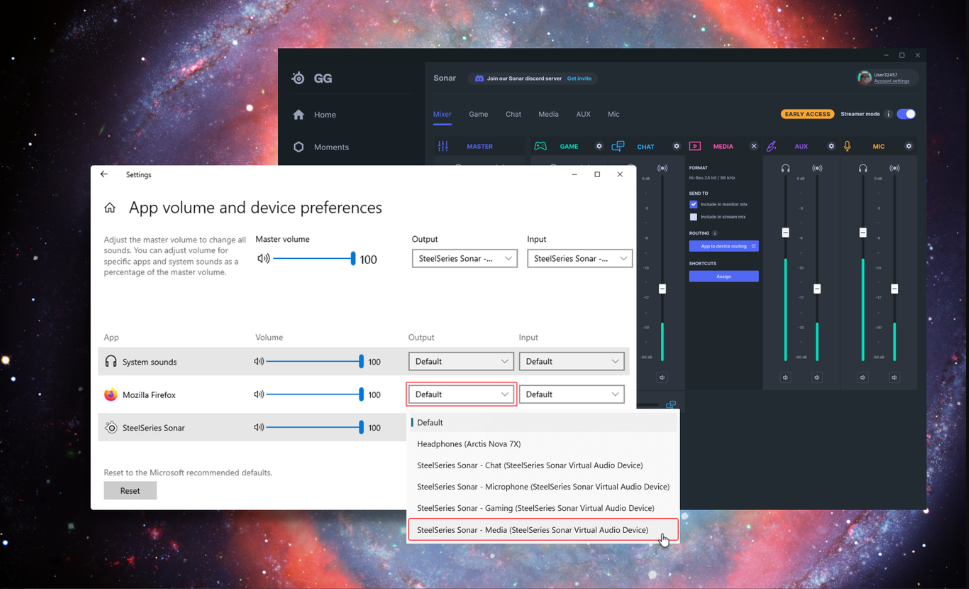The width and height of the screenshot is (969, 589).
Task: Click the Early Access badge
Action: [x=807, y=114]
